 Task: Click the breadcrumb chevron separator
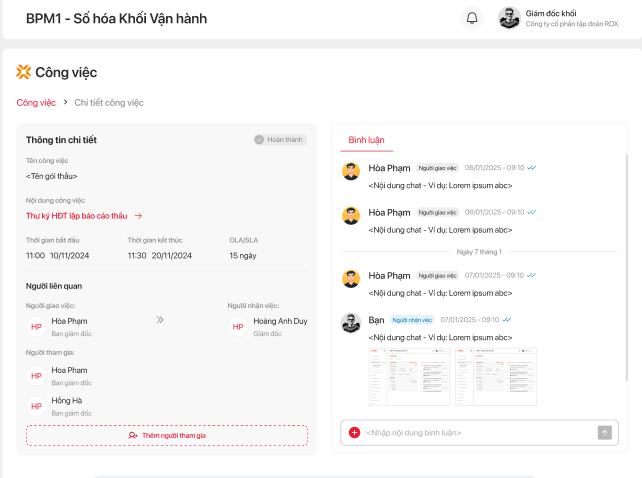click(x=65, y=102)
